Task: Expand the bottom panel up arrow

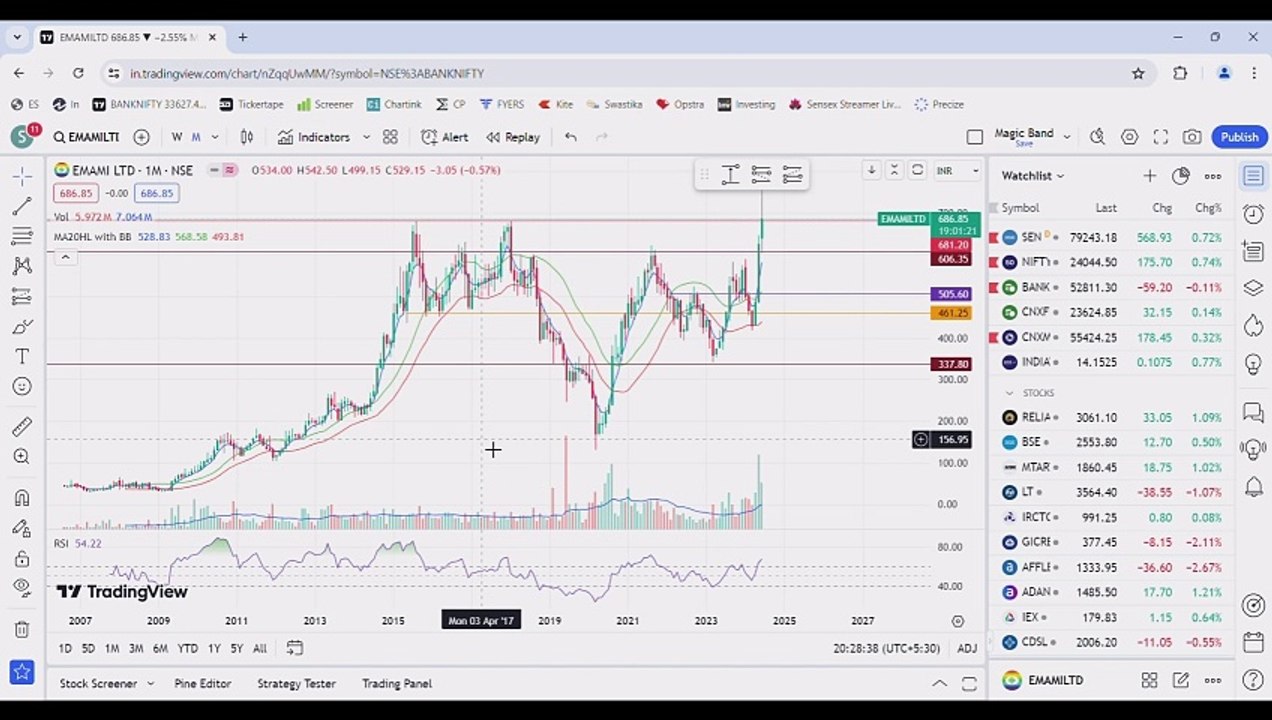Action: pos(939,684)
